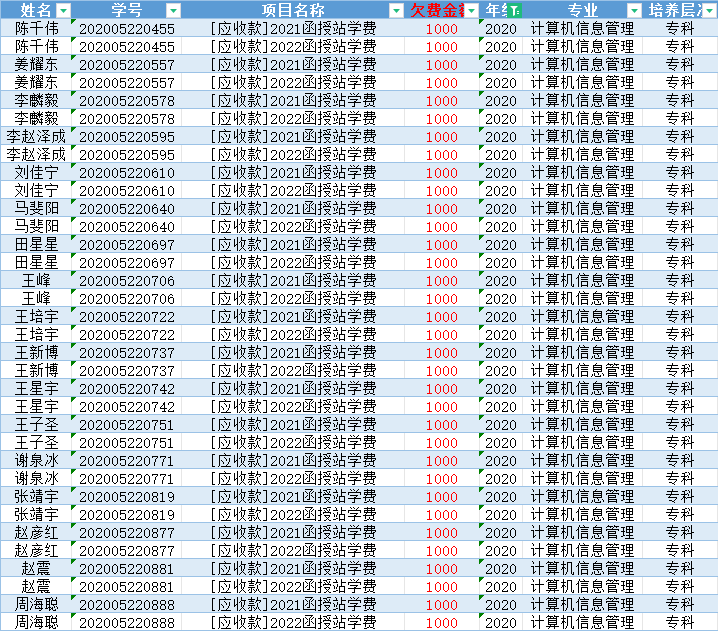Select 陈千伟's name cell in the 2021函授站学费 row
This screenshot has width=718, height=631.
pos(37,29)
